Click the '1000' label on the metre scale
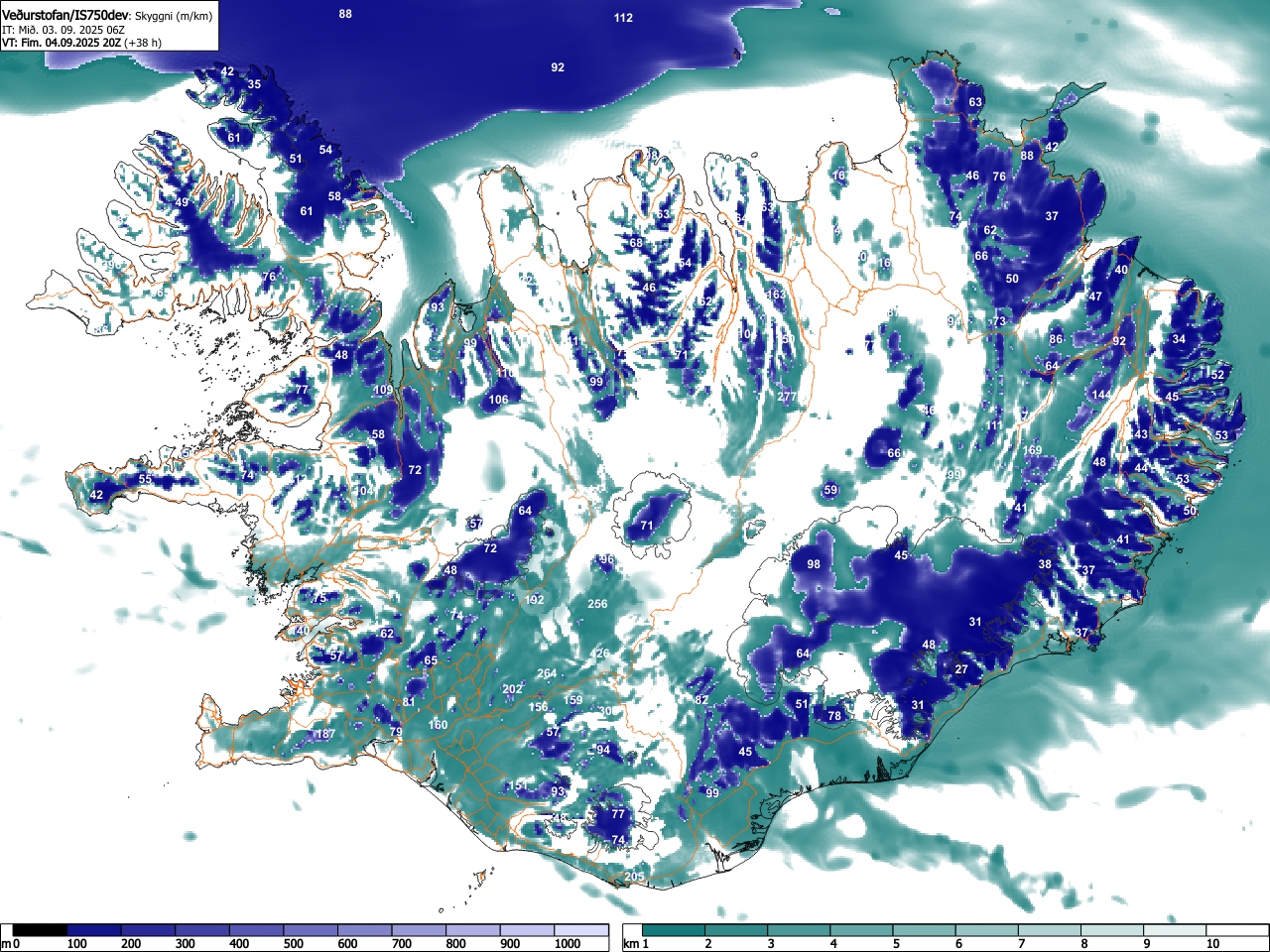 tap(568, 944)
